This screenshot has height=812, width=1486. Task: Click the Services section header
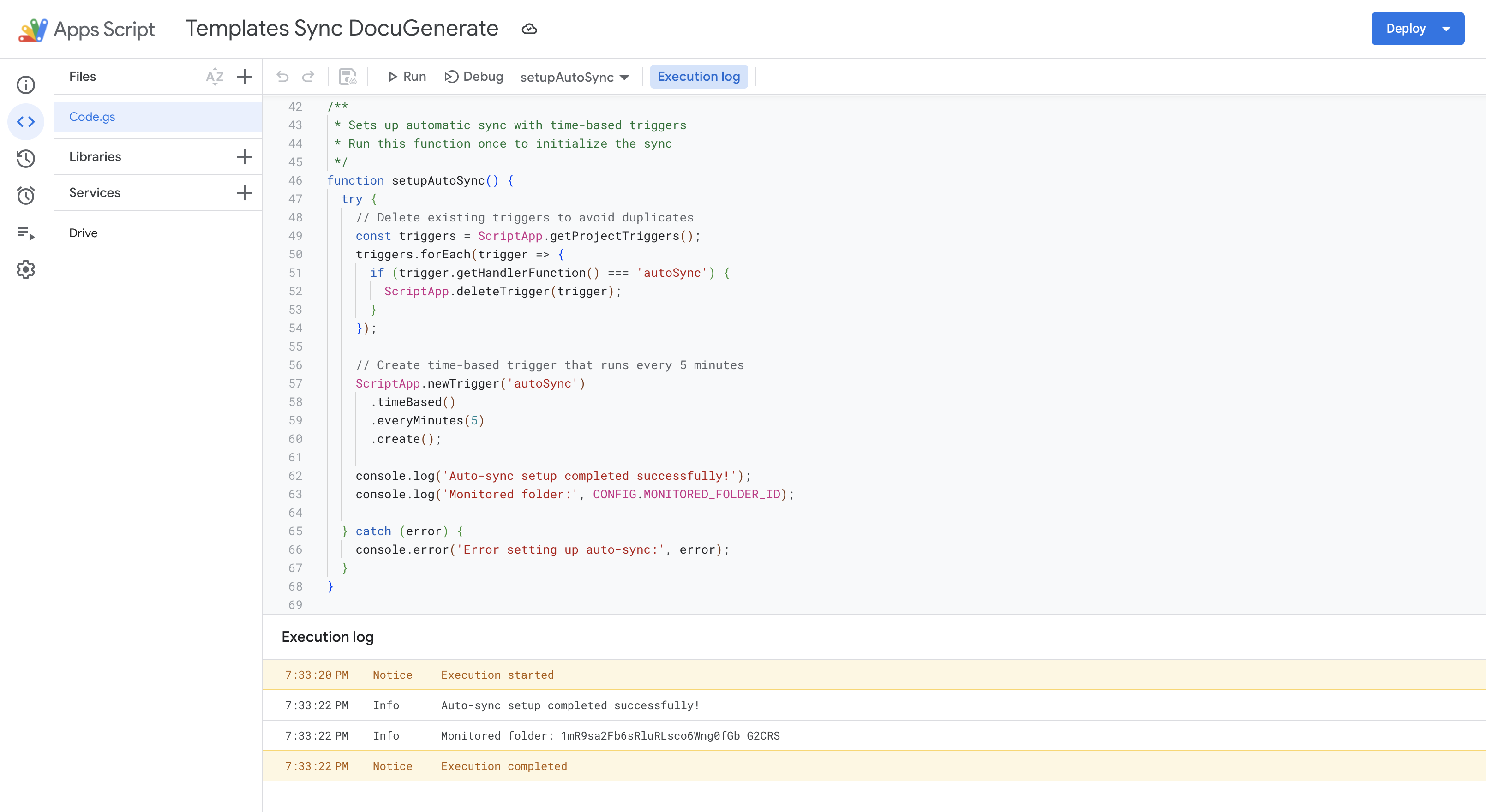[x=95, y=193]
